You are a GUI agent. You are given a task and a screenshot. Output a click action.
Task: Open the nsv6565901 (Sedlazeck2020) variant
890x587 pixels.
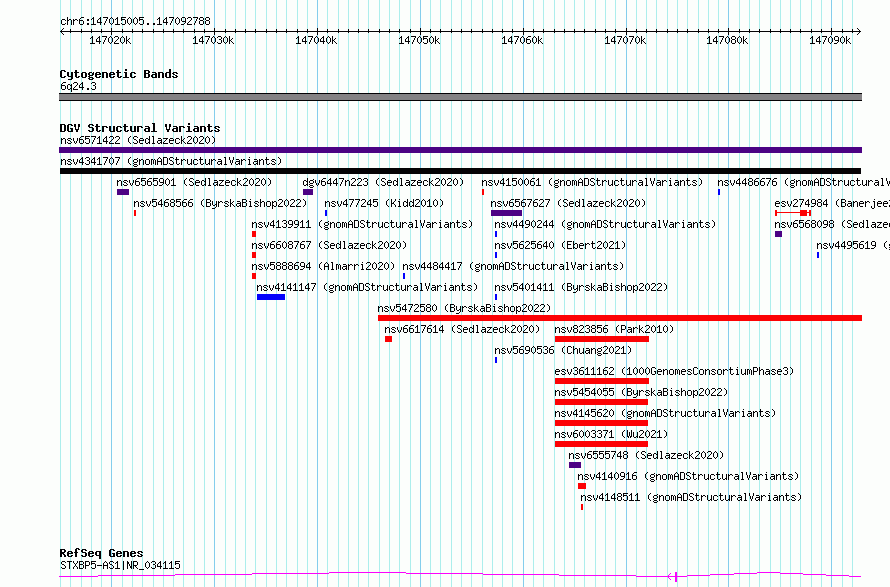point(194,182)
